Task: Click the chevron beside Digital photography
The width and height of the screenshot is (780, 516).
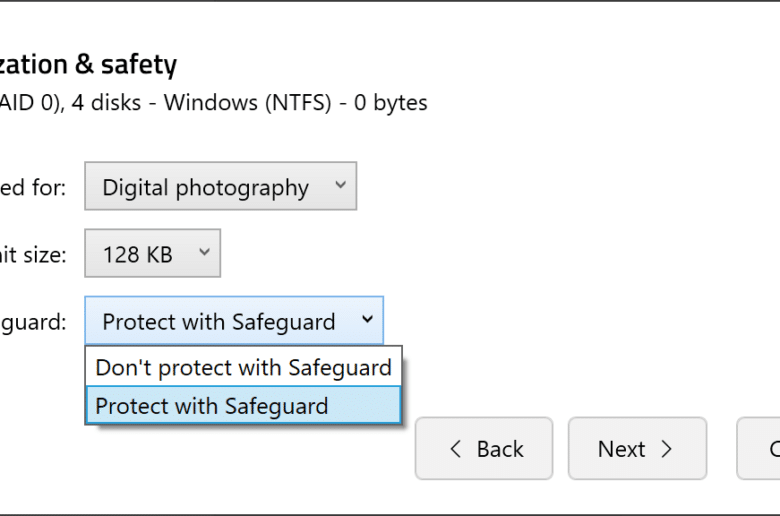Action: pos(340,185)
